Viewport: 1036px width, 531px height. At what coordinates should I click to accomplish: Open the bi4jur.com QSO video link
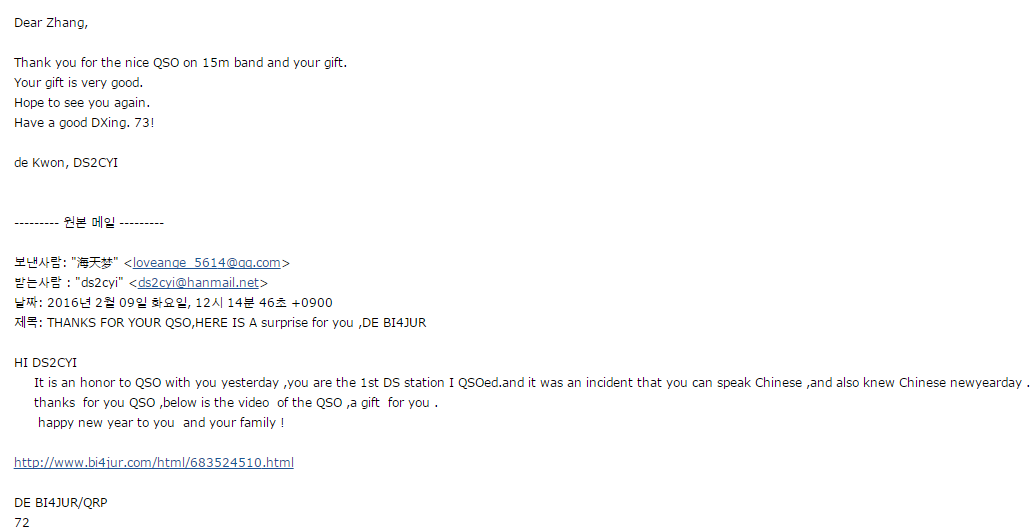(x=154, y=462)
